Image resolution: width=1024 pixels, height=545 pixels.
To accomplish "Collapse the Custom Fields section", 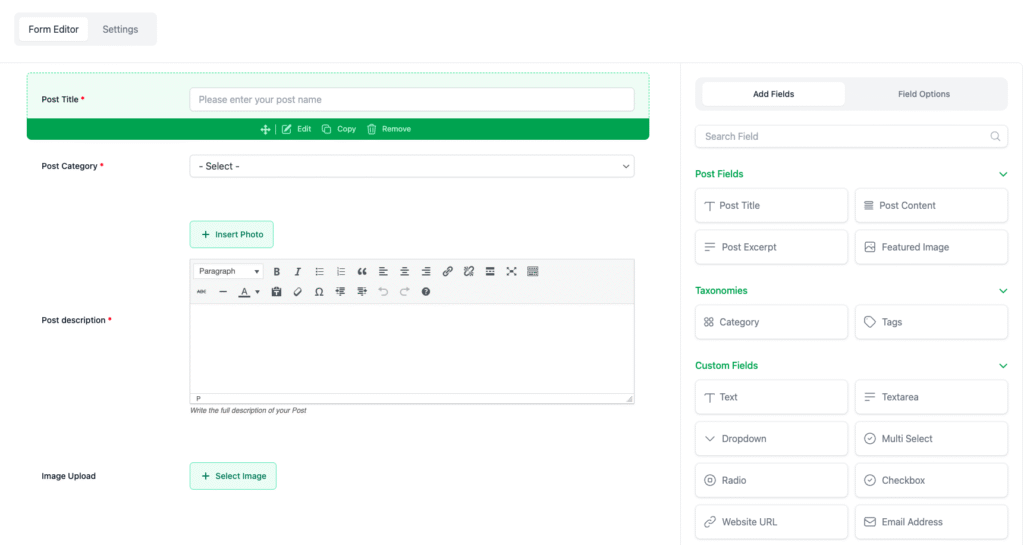I will tap(1003, 366).
